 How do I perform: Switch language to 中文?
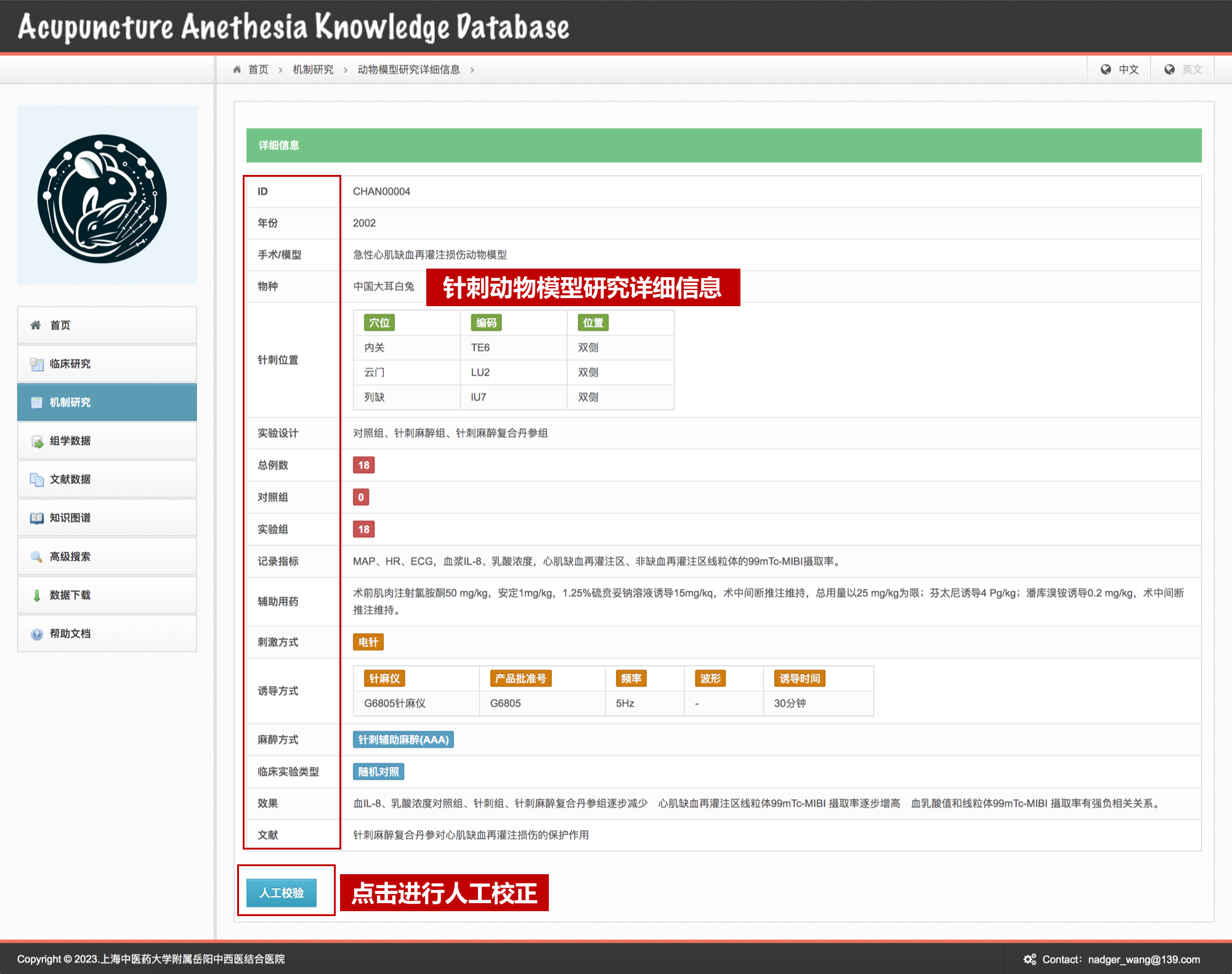[1128, 70]
